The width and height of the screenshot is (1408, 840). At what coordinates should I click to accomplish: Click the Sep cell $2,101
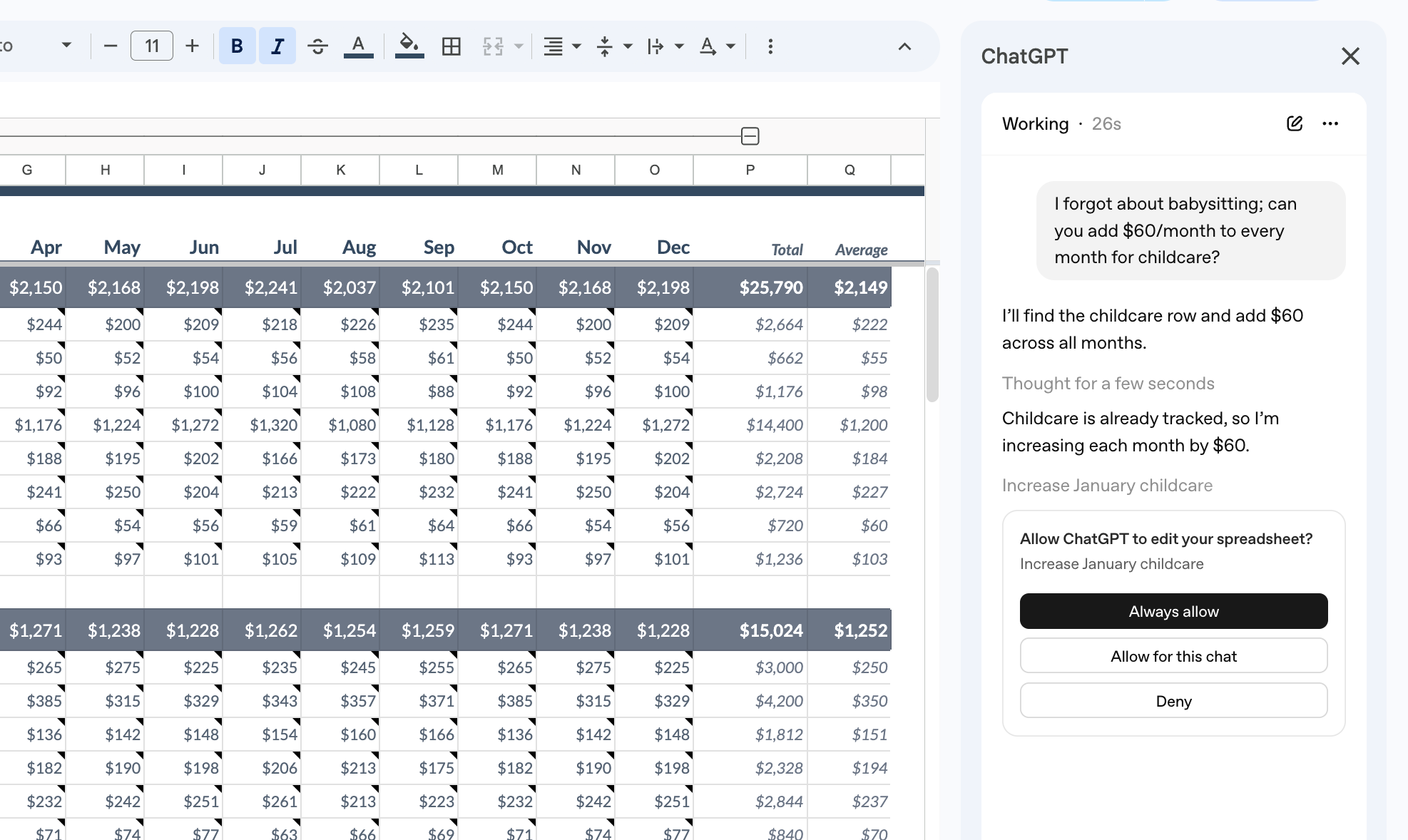pos(419,287)
